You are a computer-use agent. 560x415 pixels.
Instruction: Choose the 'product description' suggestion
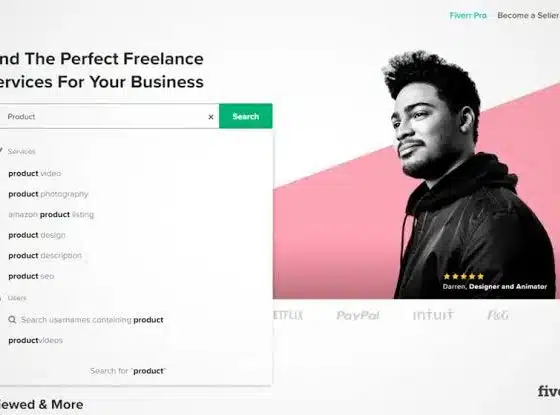click(45, 256)
